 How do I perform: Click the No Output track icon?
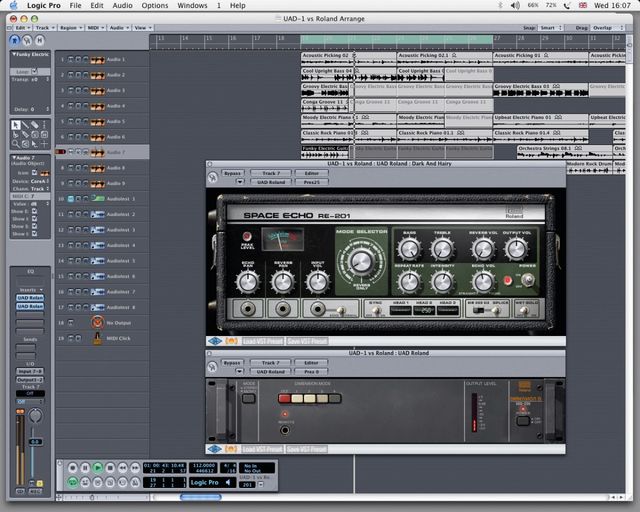(98, 323)
